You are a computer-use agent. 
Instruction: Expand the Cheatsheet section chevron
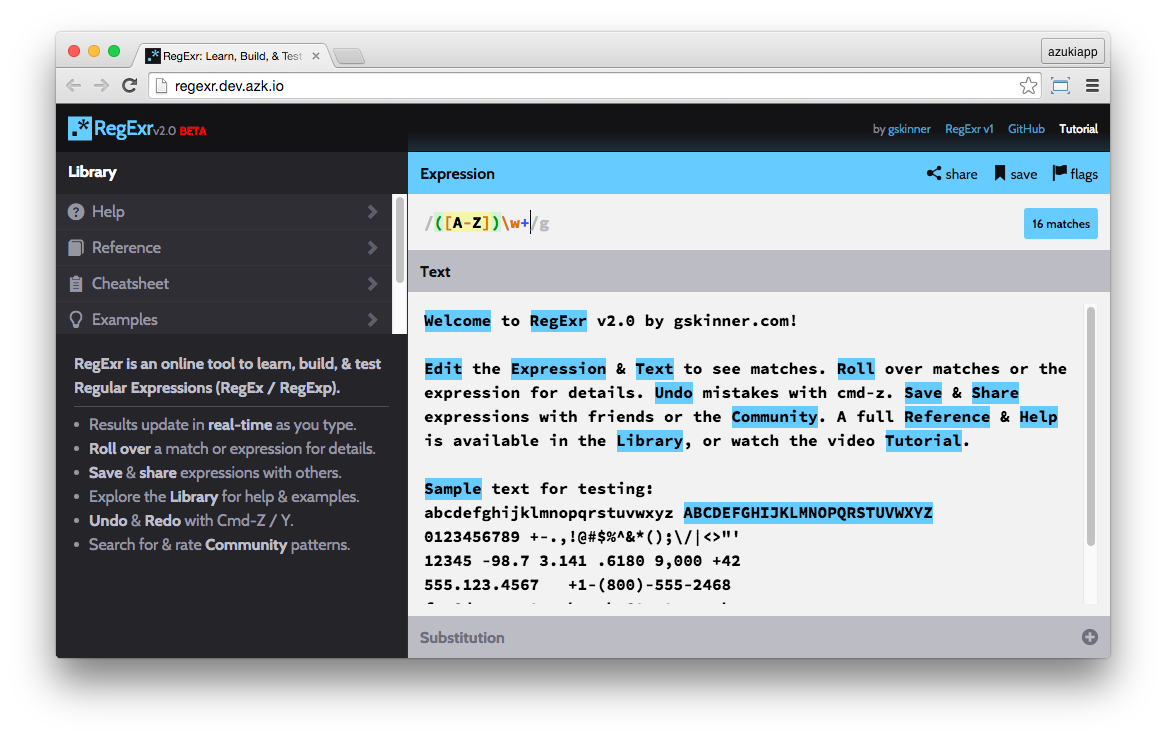[x=373, y=283]
